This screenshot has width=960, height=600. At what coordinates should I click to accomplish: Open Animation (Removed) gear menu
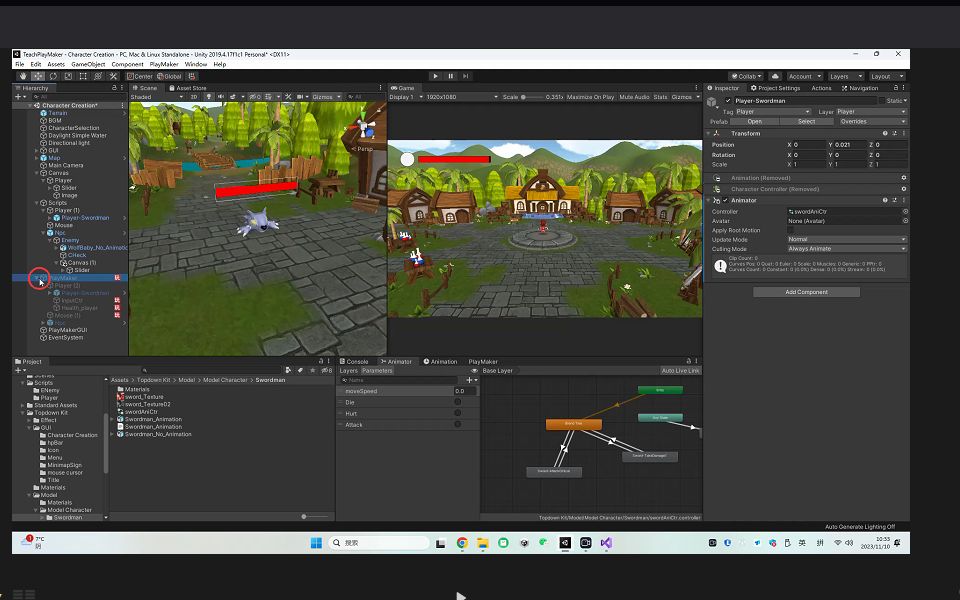pyautogui.click(x=904, y=178)
